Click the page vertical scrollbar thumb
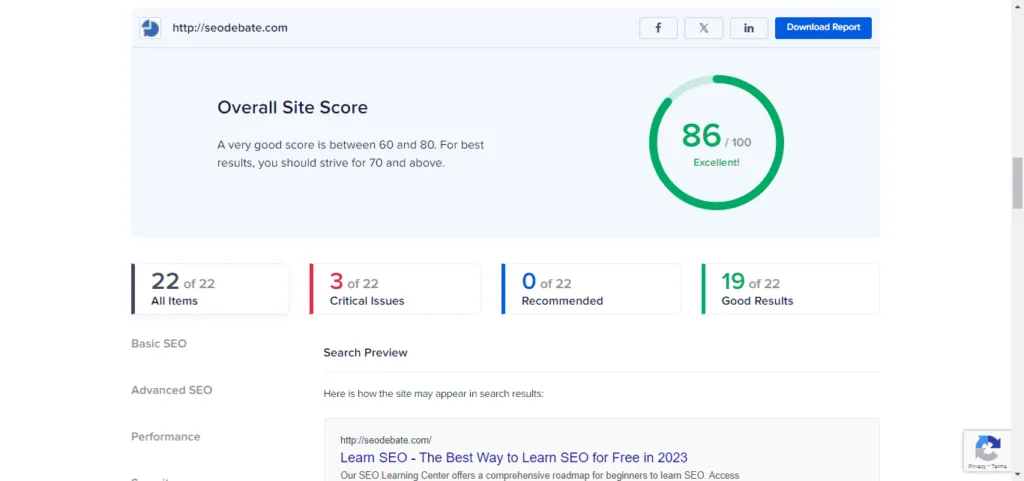Image resolution: width=1024 pixels, height=481 pixels. pos(1017,183)
